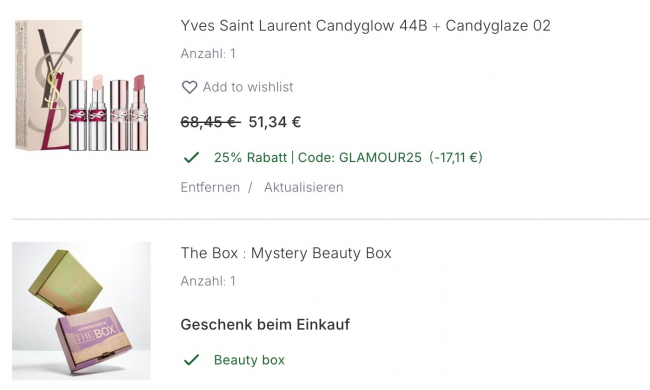Open the Mystery Beauty Box product image
This screenshot has width=650, height=390.
pyautogui.click(x=81, y=311)
